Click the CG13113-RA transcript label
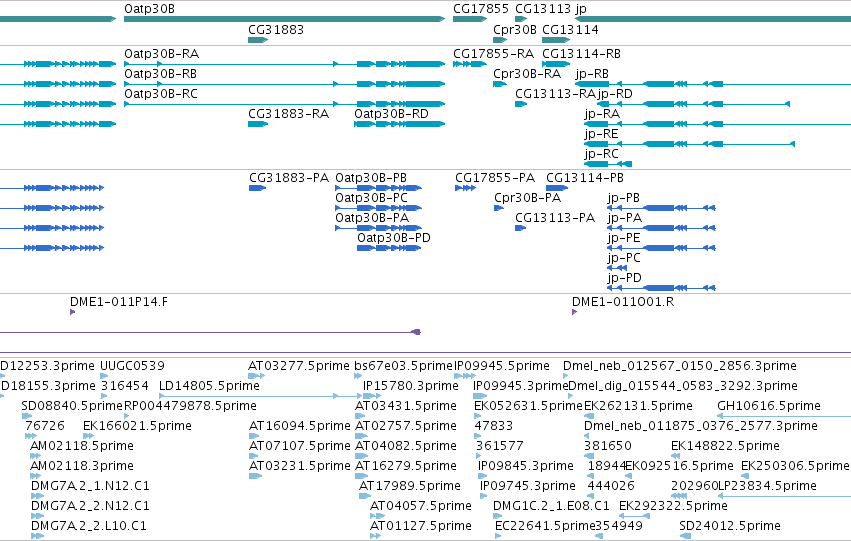851x541 pixels. (x=555, y=94)
